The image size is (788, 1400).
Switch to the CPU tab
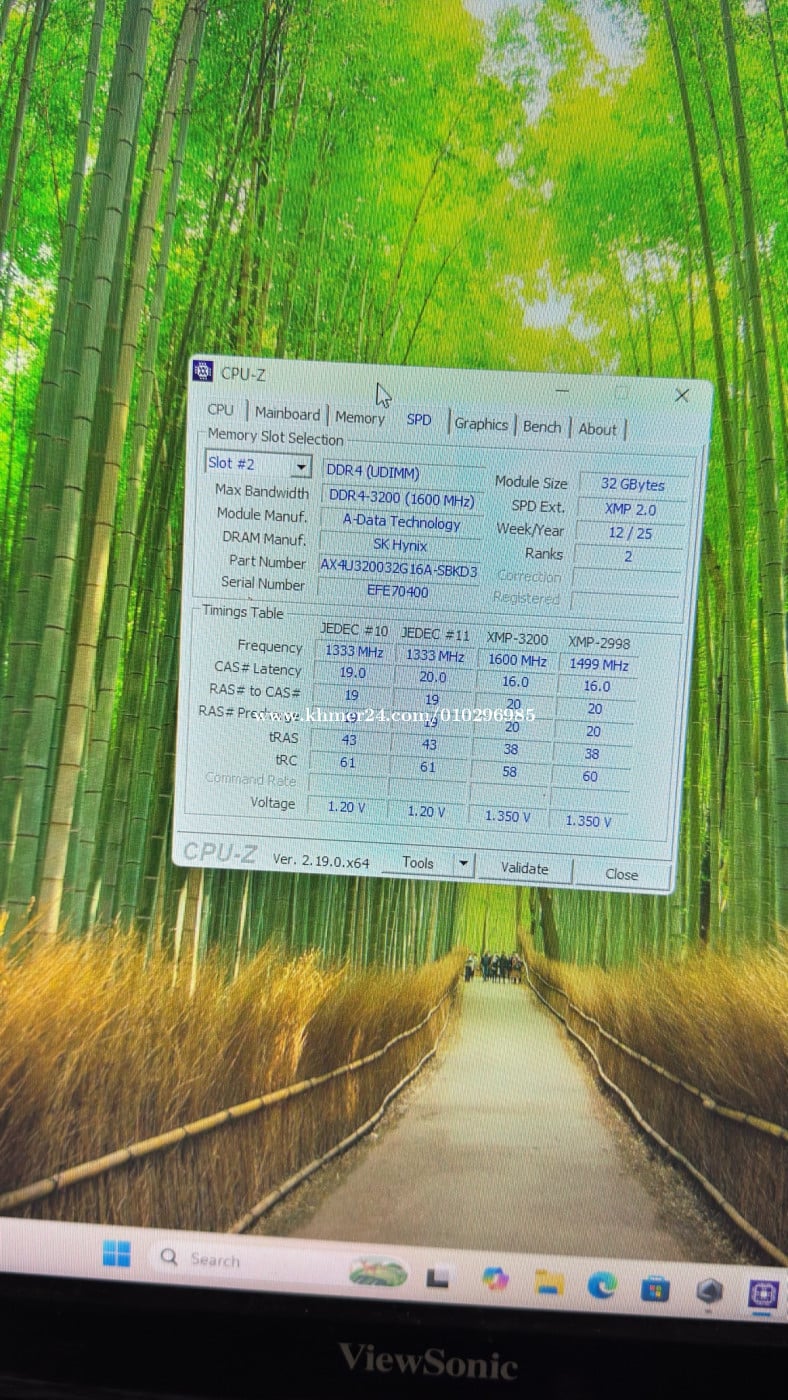221,410
